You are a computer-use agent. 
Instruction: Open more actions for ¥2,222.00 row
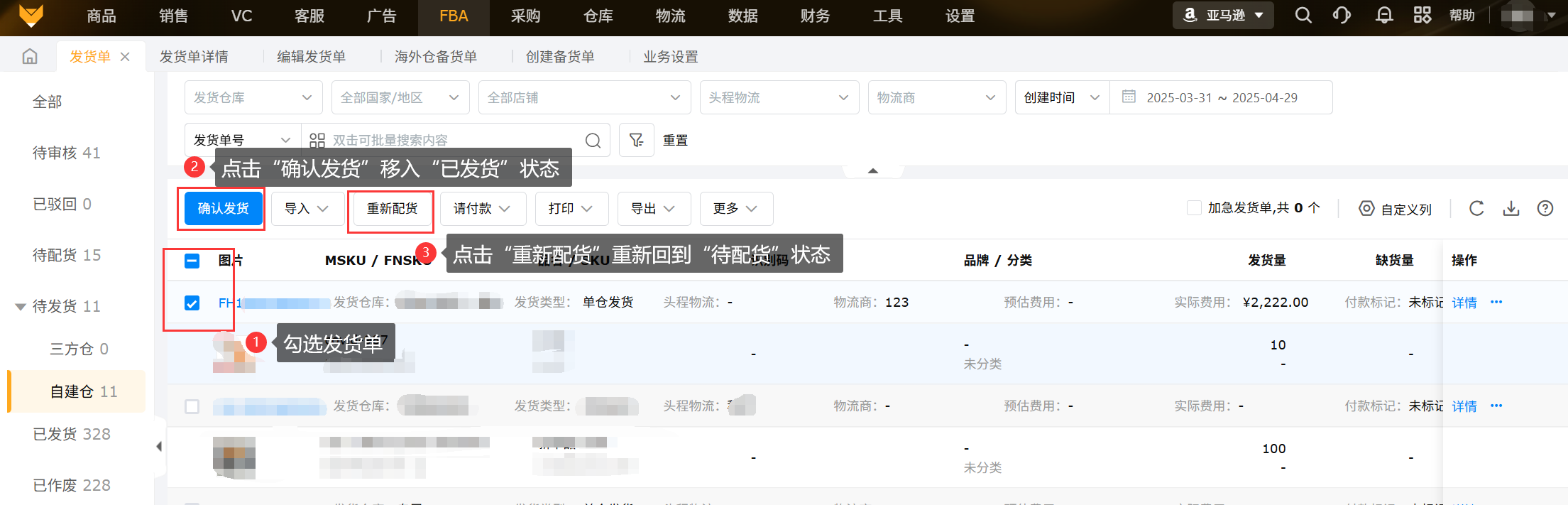tap(1496, 302)
